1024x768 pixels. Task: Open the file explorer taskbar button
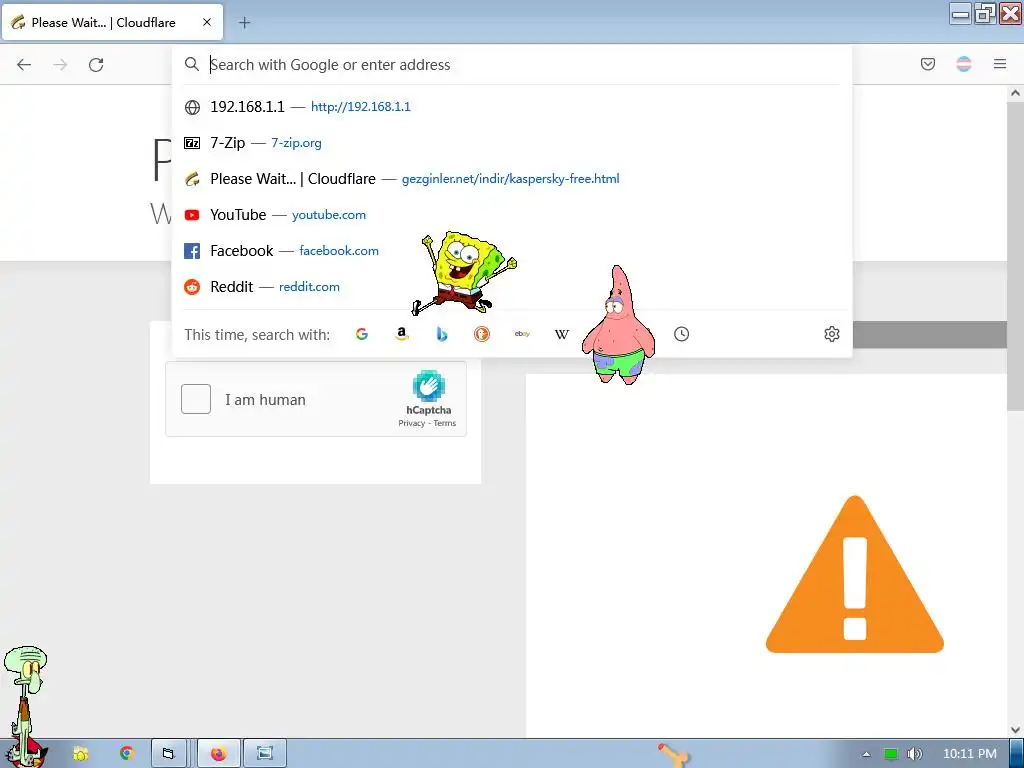[168, 754]
